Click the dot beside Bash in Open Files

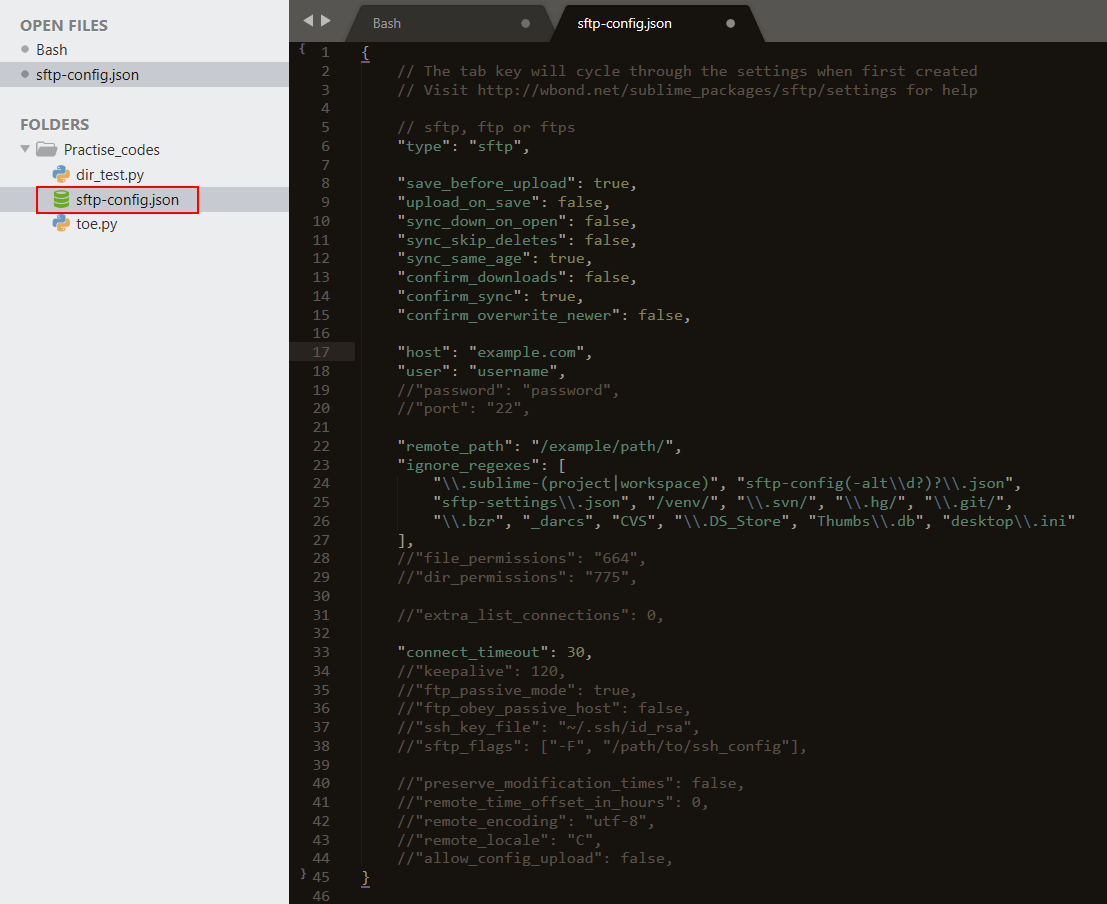pyautogui.click(x=25, y=49)
